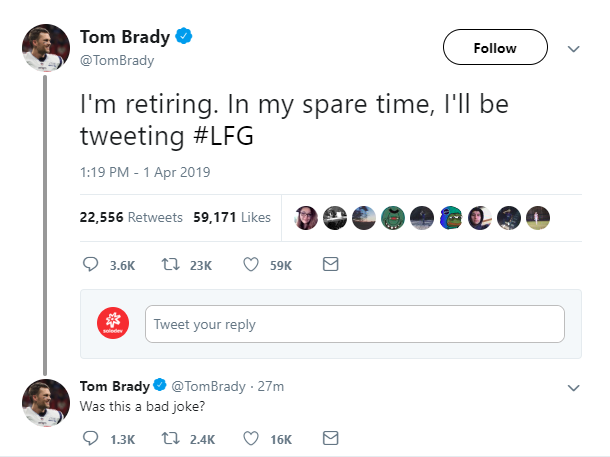610x457 pixels.
Task: Open the #LFG hashtag link
Action: (223, 136)
